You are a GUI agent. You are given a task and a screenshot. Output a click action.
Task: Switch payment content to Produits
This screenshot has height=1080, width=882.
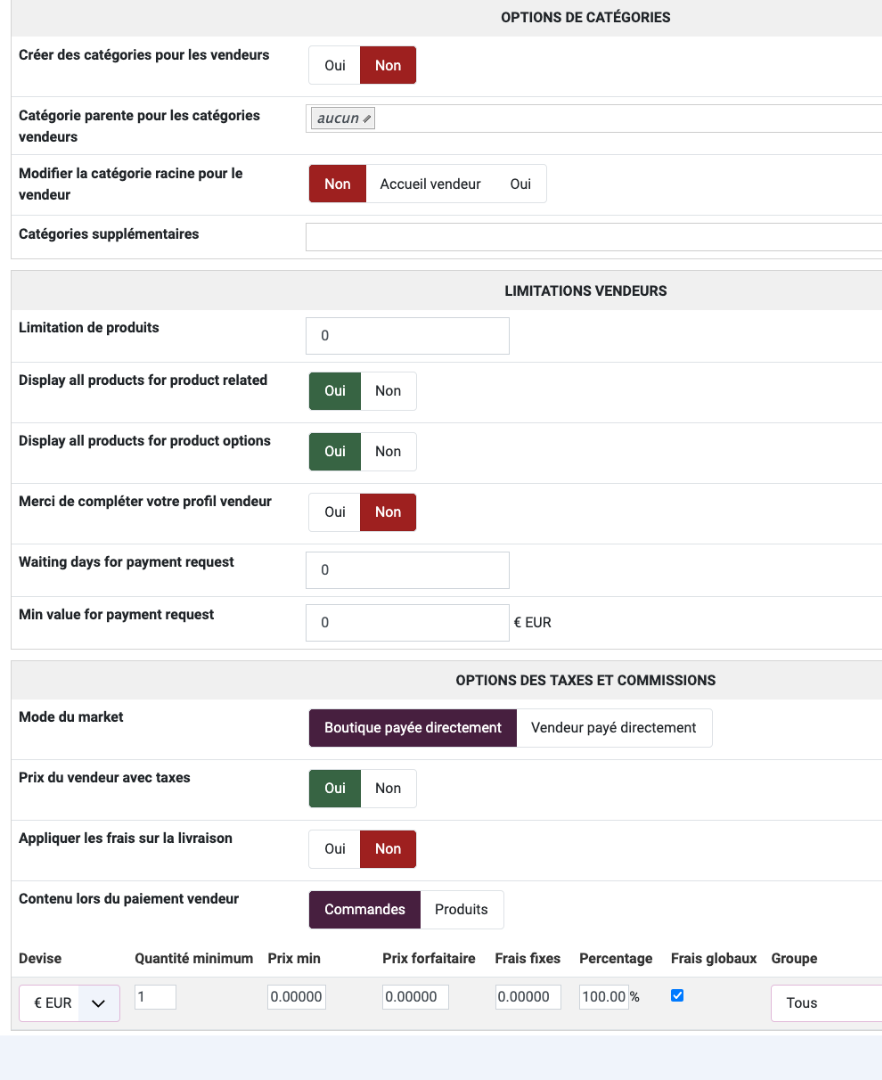point(461,910)
